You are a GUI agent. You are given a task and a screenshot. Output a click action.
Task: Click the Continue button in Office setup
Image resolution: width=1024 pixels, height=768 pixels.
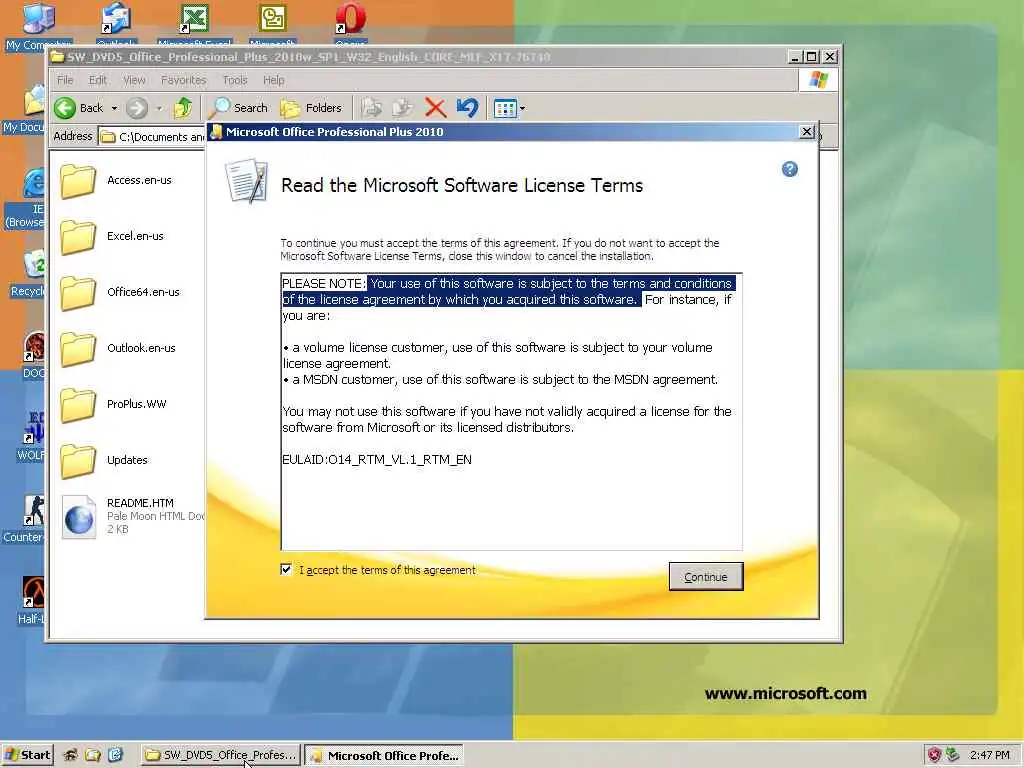(x=706, y=577)
